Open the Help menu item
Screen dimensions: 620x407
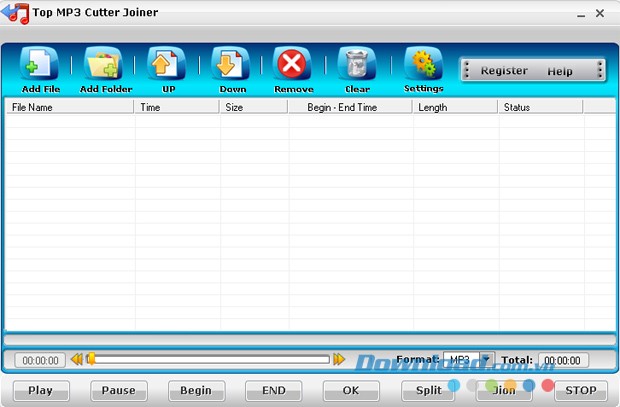coord(560,71)
